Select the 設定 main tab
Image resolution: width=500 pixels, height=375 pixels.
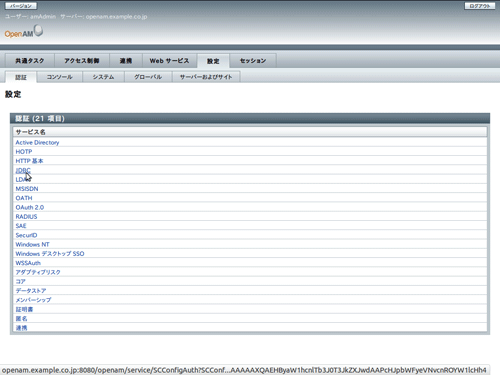click(213, 61)
